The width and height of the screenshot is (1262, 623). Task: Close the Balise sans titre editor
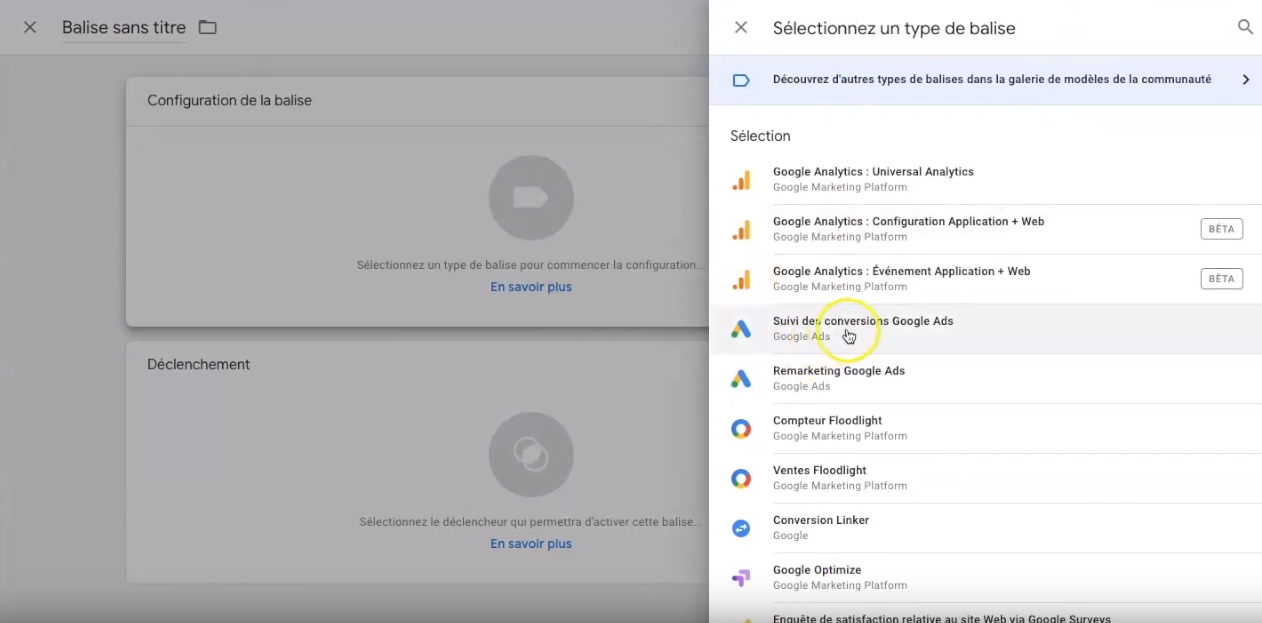click(30, 27)
